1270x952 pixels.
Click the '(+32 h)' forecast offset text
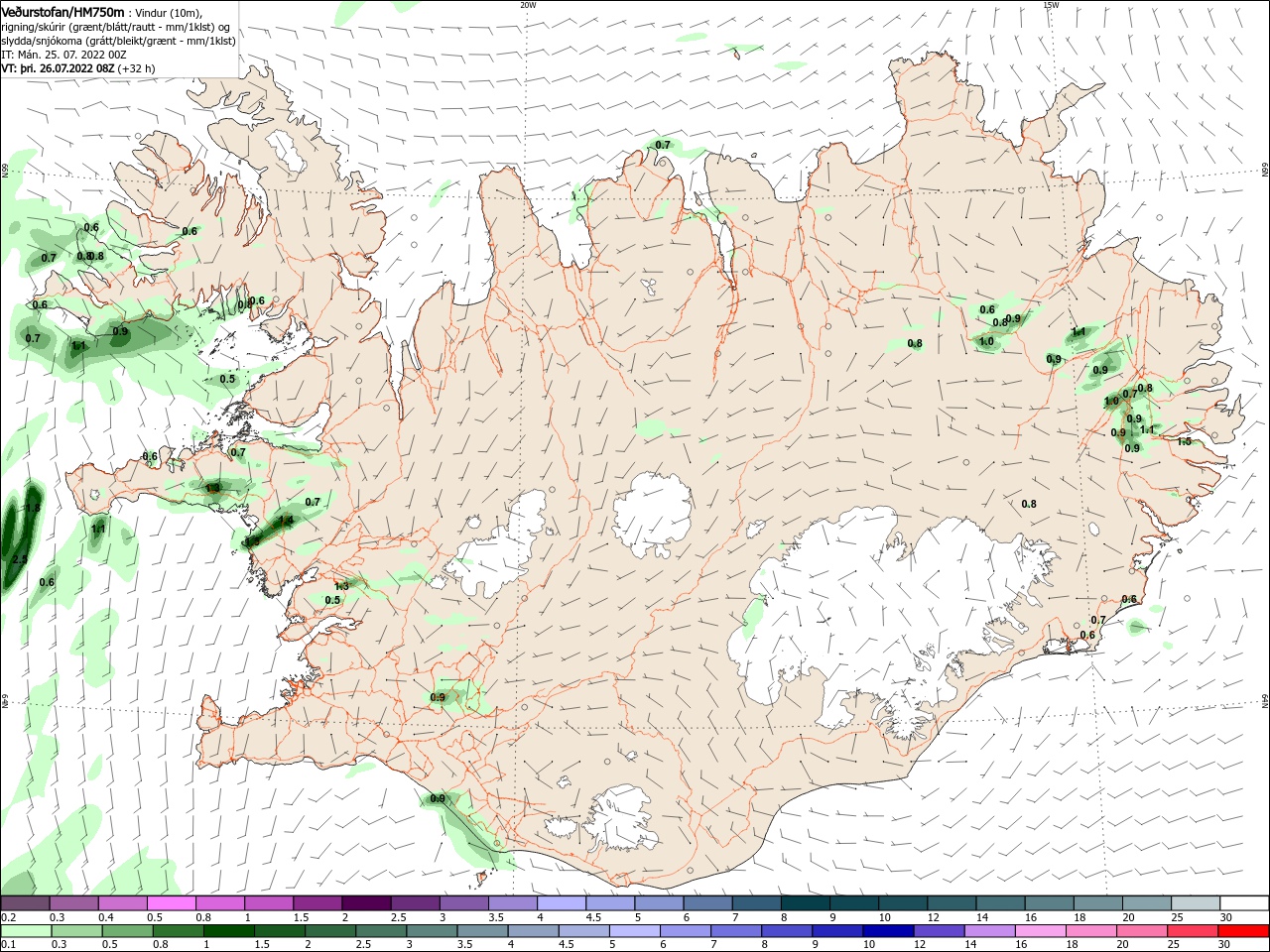pos(136,69)
